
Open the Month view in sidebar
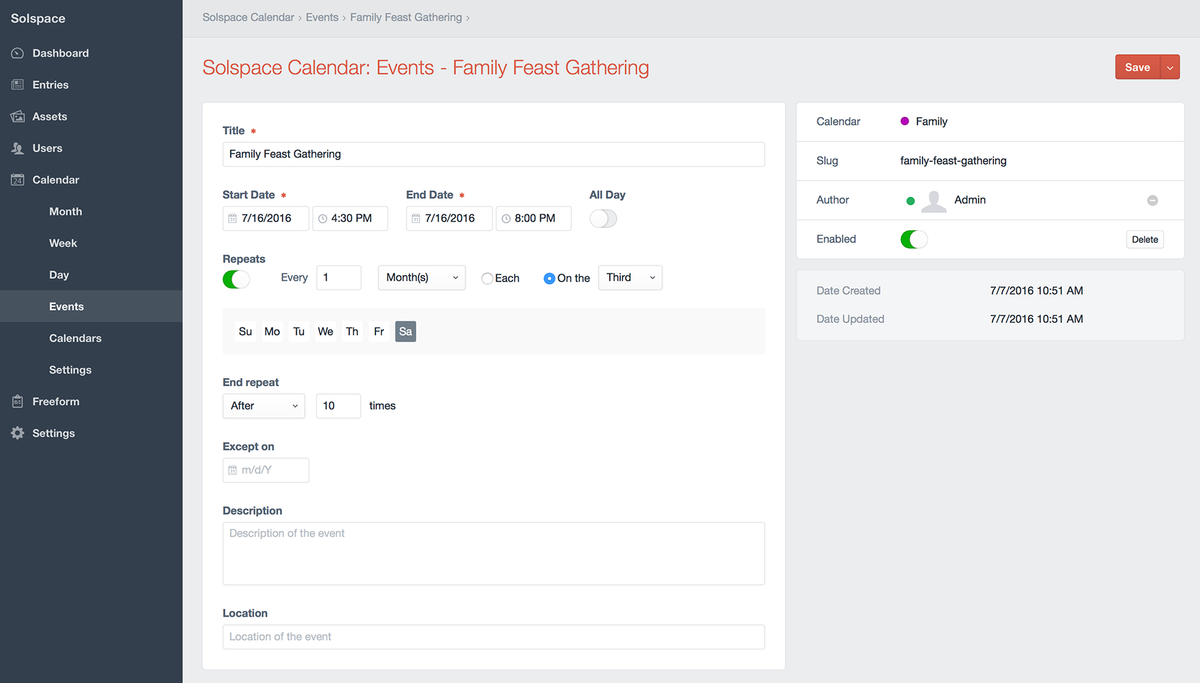pos(66,212)
